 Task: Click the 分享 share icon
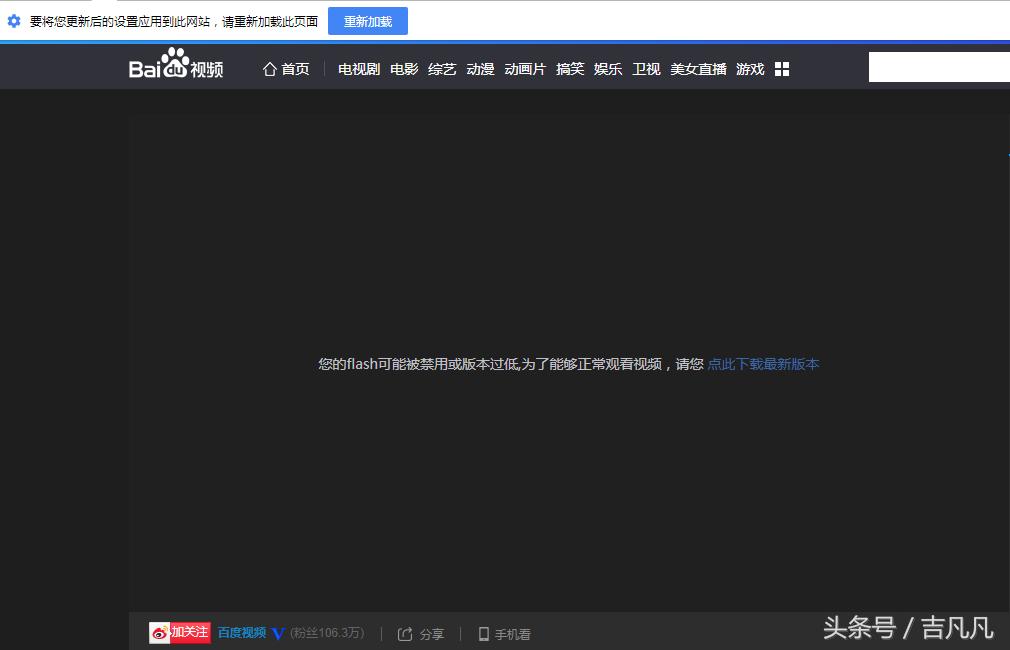[404, 633]
